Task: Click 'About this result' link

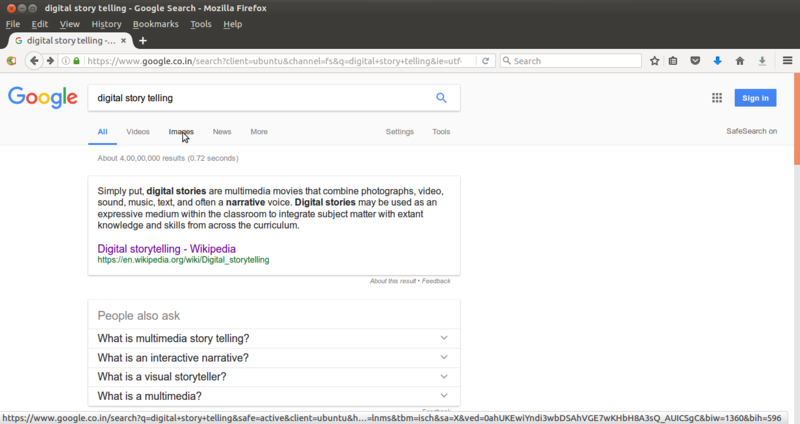Action: [x=393, y=281]
